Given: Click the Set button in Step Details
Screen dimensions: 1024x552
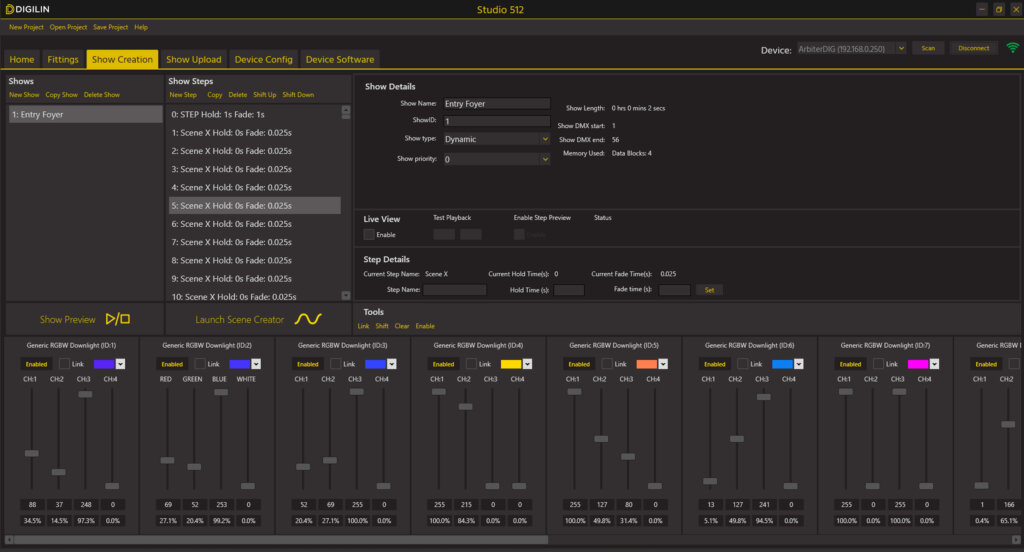Looking at the screenshot, I should tap(709, 290).
